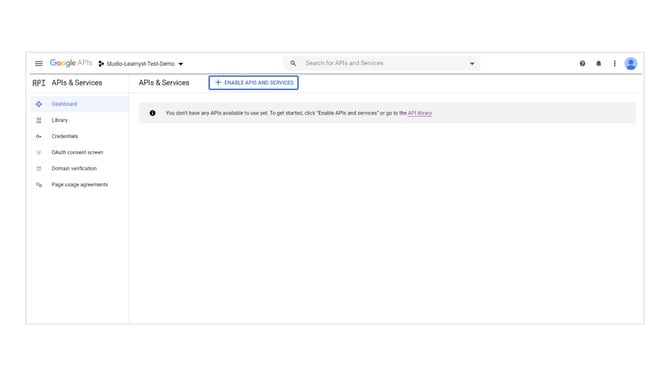
Task: Follow the API library link
Action: pos(420,113)
